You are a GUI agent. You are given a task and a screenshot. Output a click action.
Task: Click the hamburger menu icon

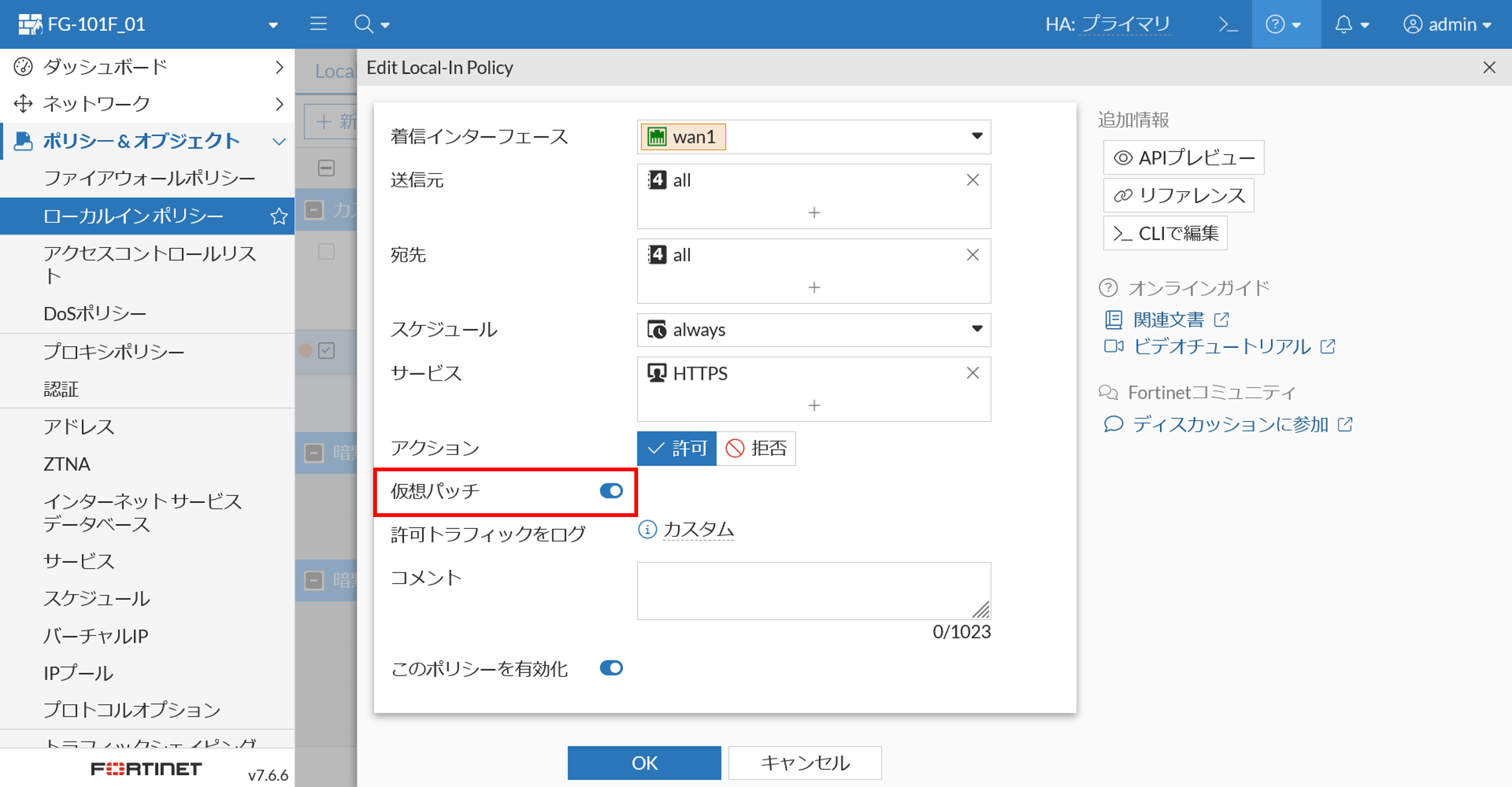318,24
